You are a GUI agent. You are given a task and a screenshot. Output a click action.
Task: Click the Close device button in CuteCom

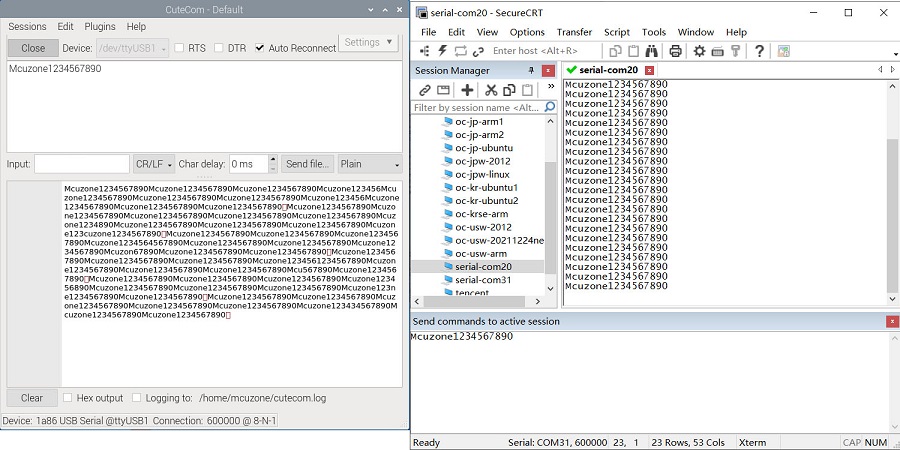pos(33,48)
